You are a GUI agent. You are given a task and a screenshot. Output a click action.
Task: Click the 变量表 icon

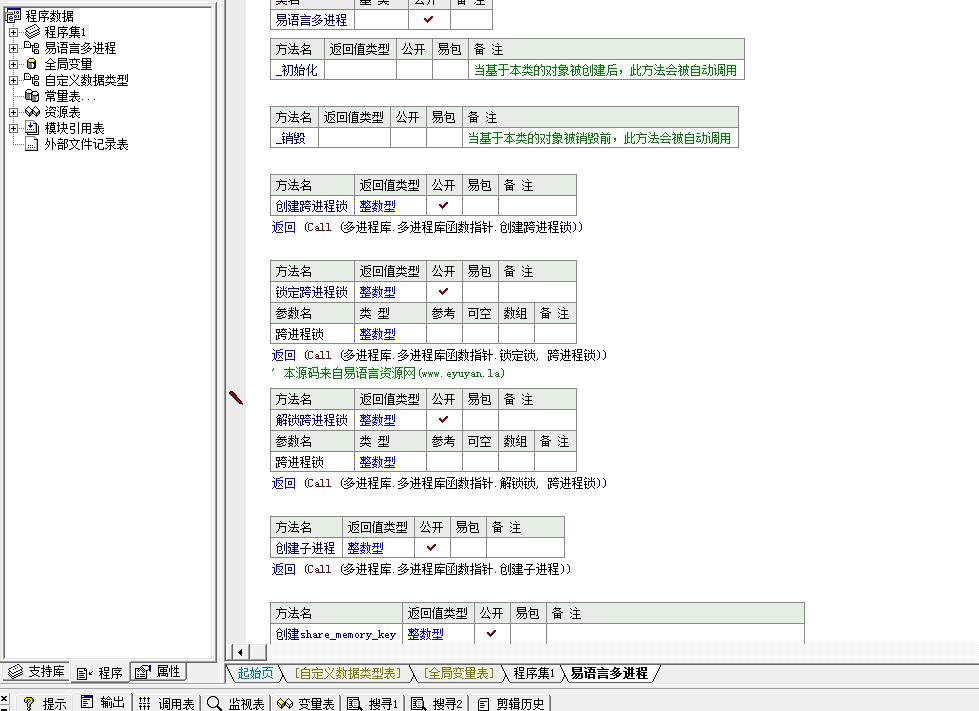click(x=285, y=704)
